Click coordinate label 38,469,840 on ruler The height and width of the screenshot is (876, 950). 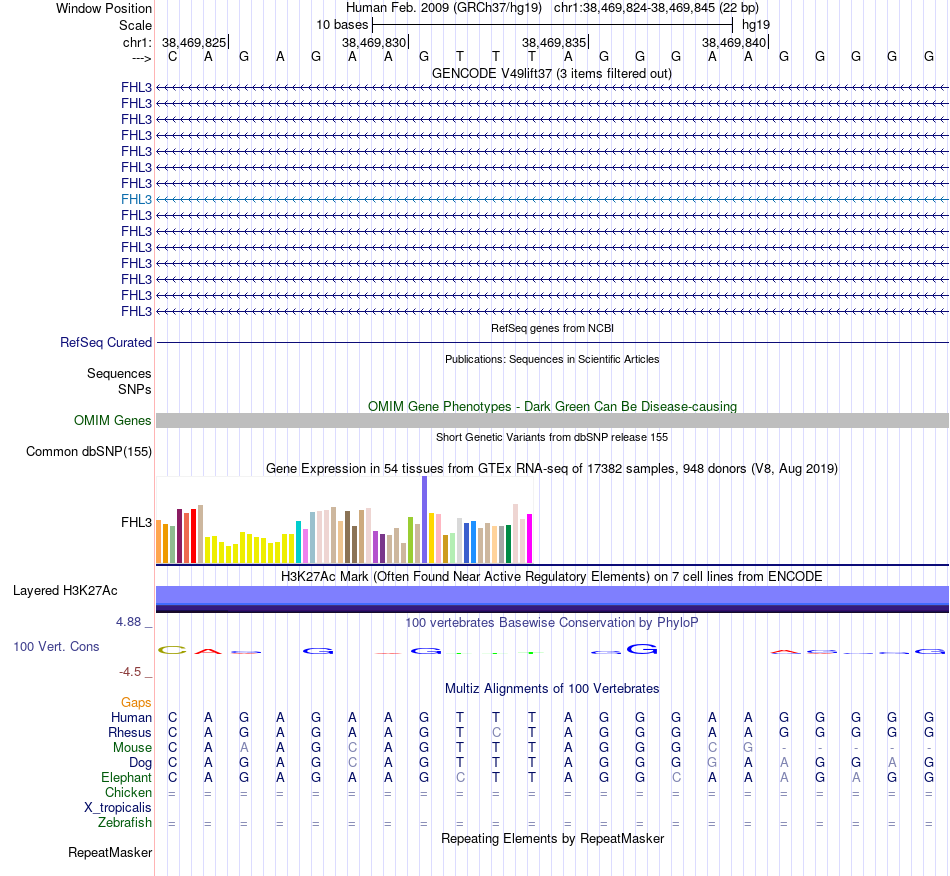734,42
